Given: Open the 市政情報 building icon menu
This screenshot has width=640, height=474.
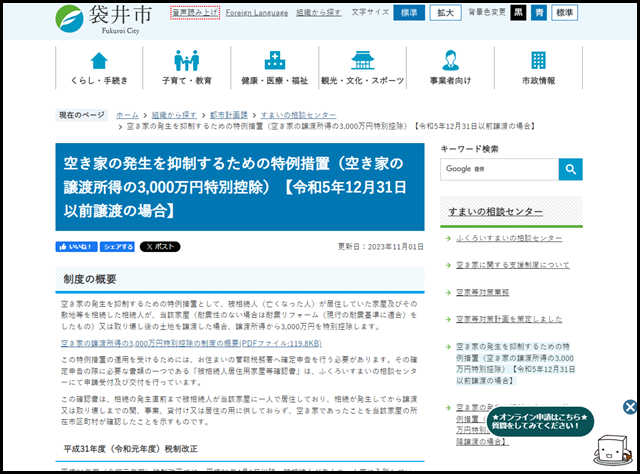Looking at the screenshot, I should coord(538,68).
